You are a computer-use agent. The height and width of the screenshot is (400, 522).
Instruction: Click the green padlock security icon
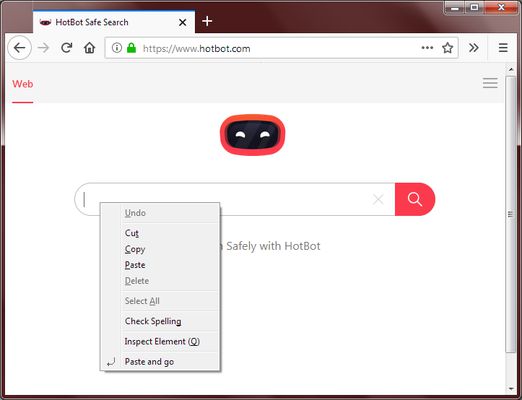point(132,48)
